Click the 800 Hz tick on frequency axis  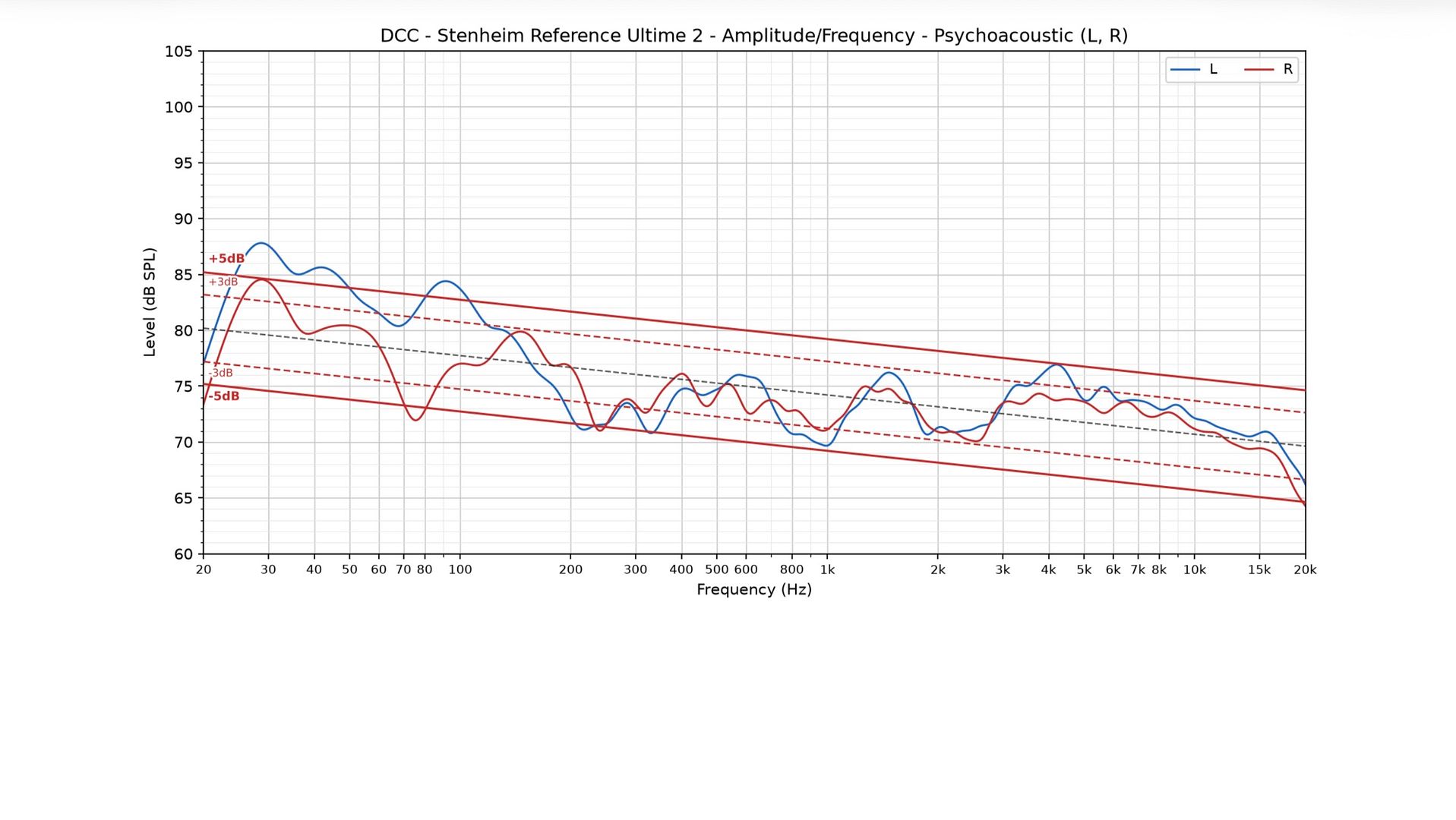792,569
